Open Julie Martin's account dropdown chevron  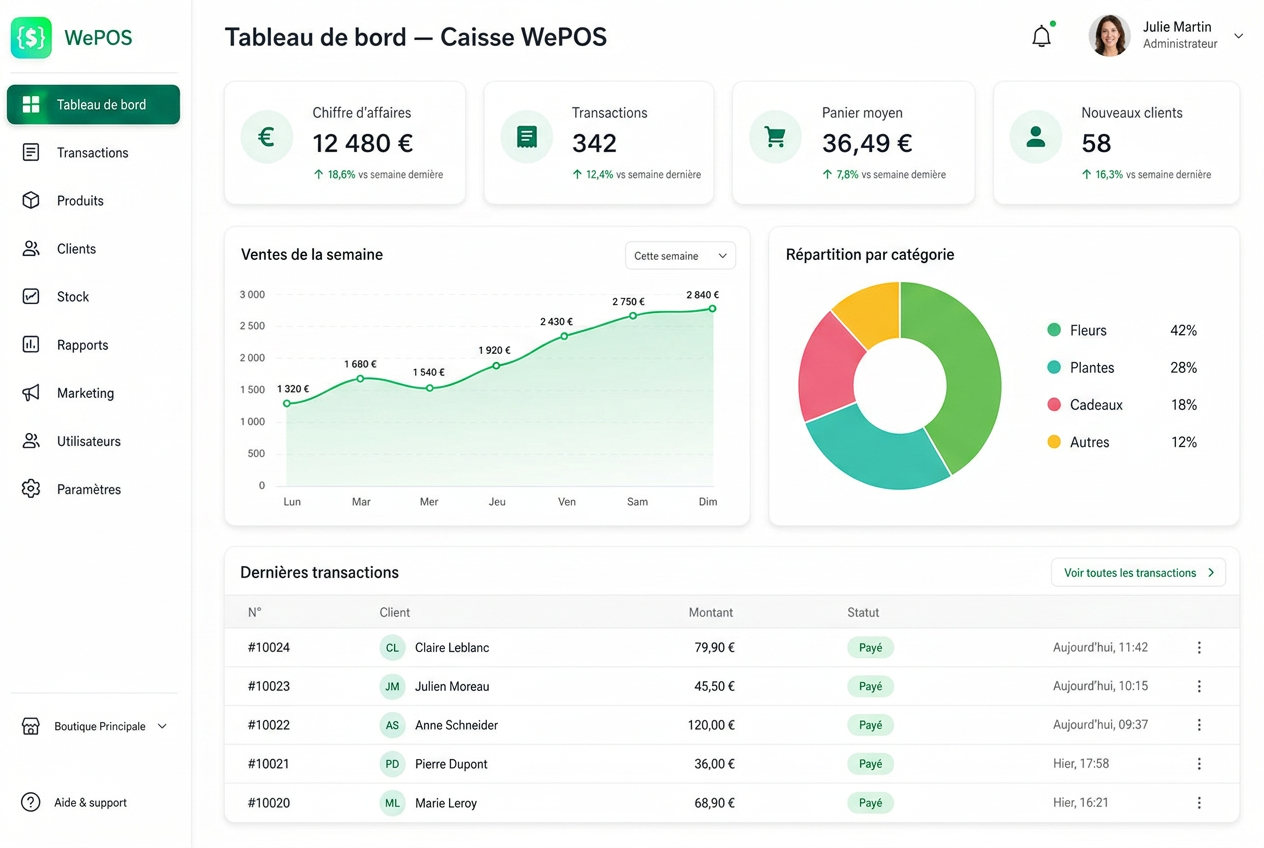[1238, 36]
